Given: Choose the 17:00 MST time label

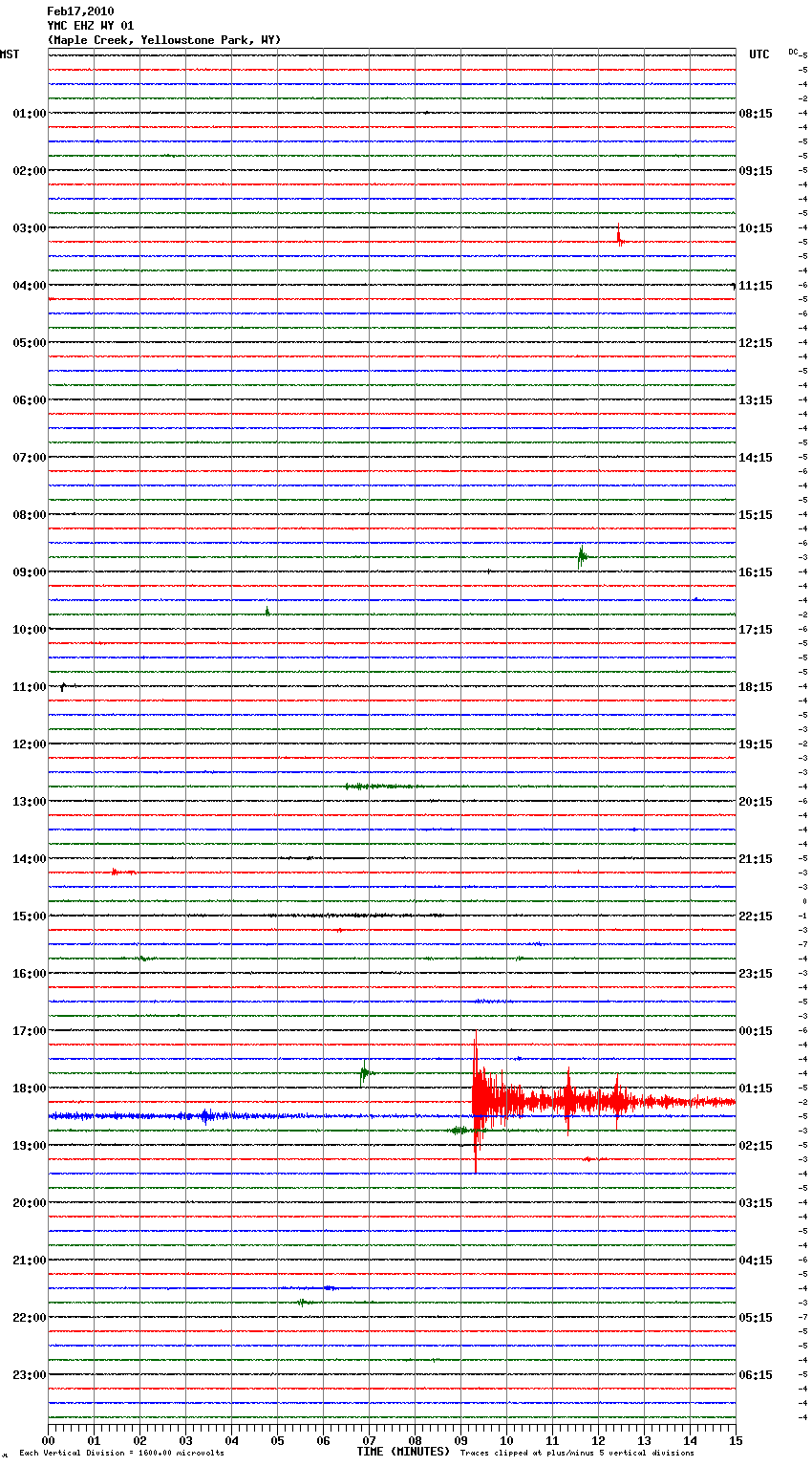Looking at the screenshot, I should click(x=30, y=1031).
